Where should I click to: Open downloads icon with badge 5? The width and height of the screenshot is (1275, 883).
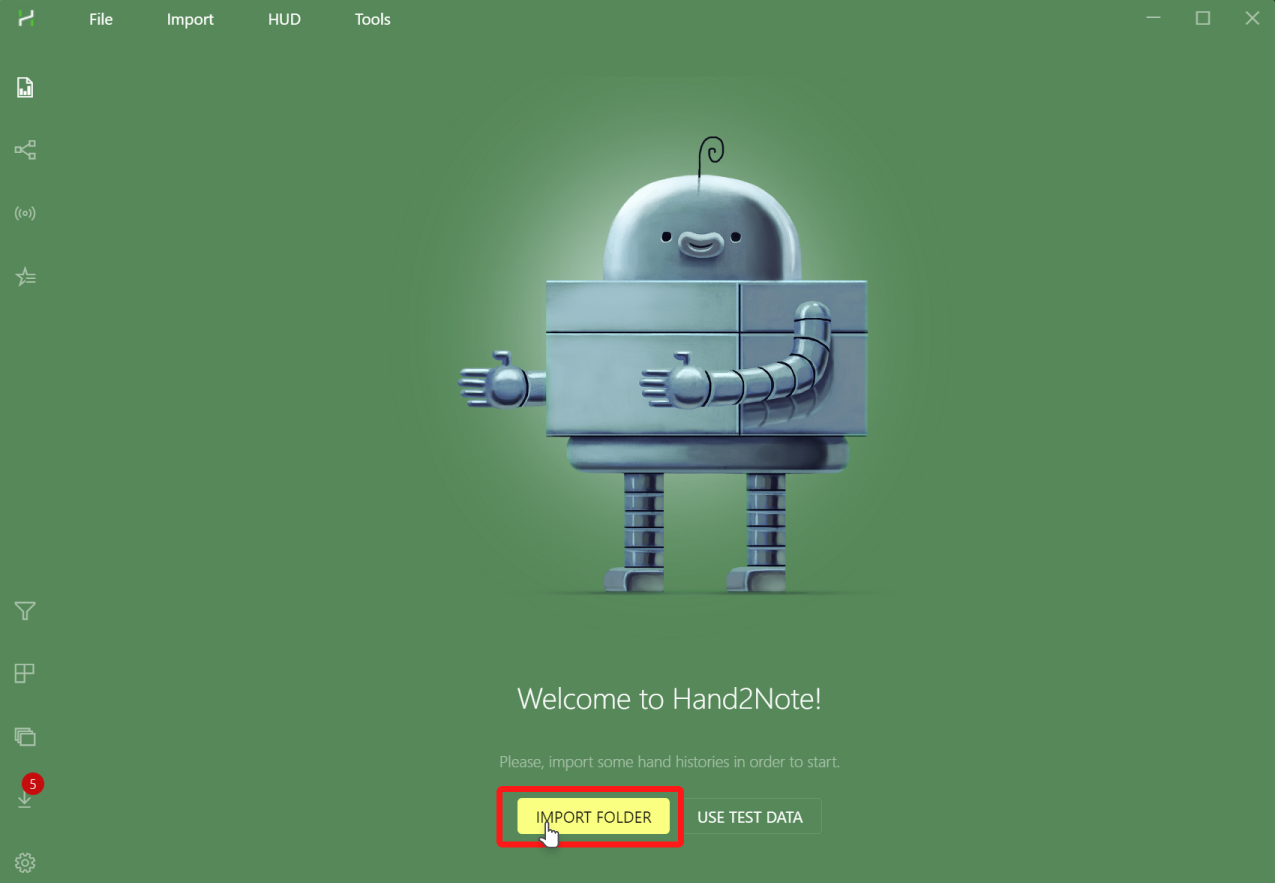(26, 797)
